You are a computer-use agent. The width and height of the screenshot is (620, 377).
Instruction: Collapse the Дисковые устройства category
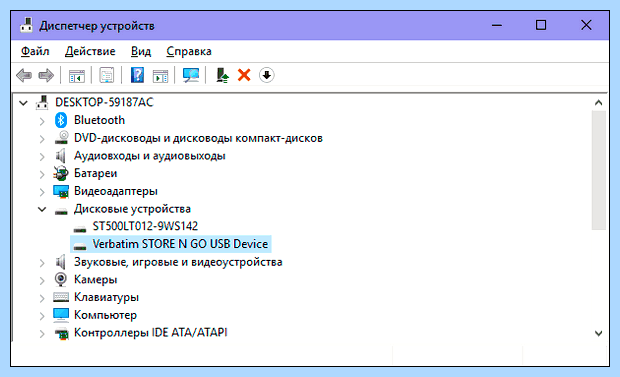[42, 209]
